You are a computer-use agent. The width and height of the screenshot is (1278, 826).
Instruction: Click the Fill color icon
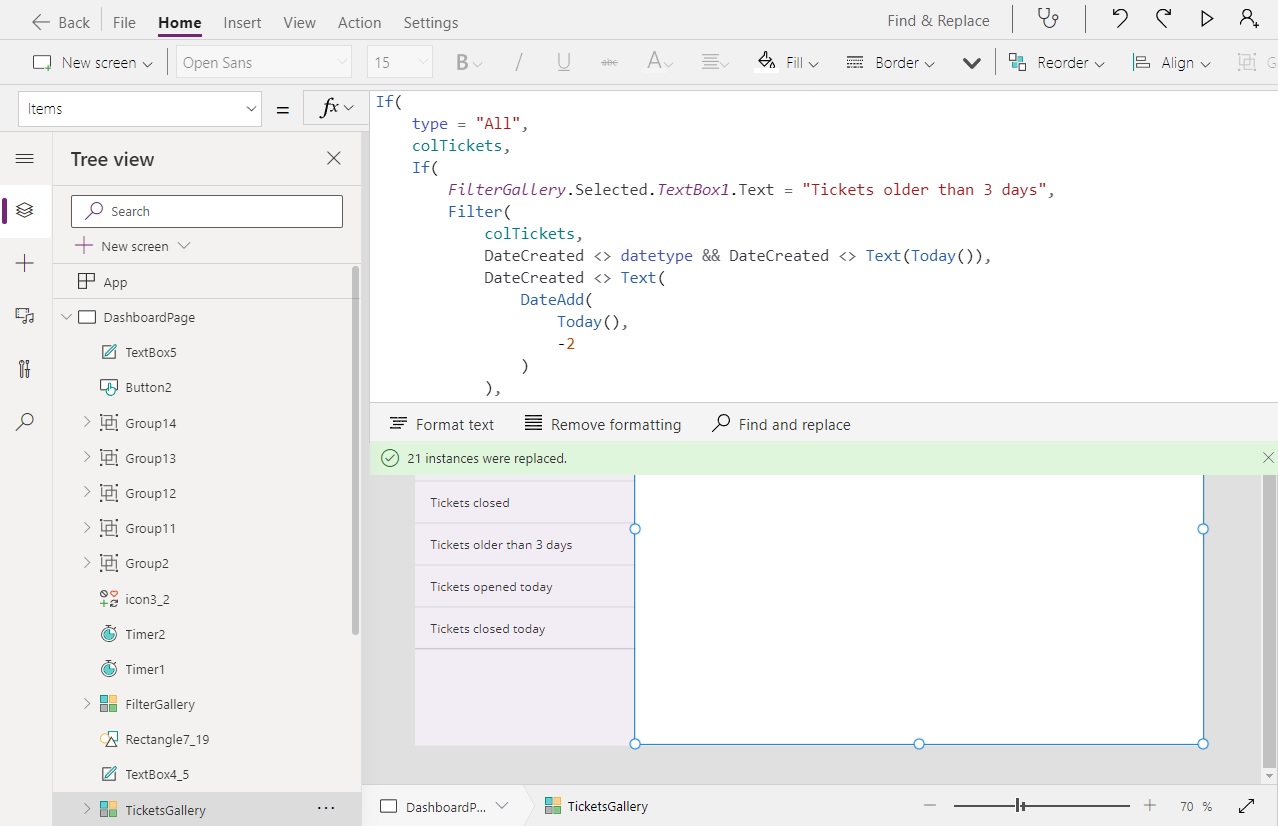[x=768, y=62]
